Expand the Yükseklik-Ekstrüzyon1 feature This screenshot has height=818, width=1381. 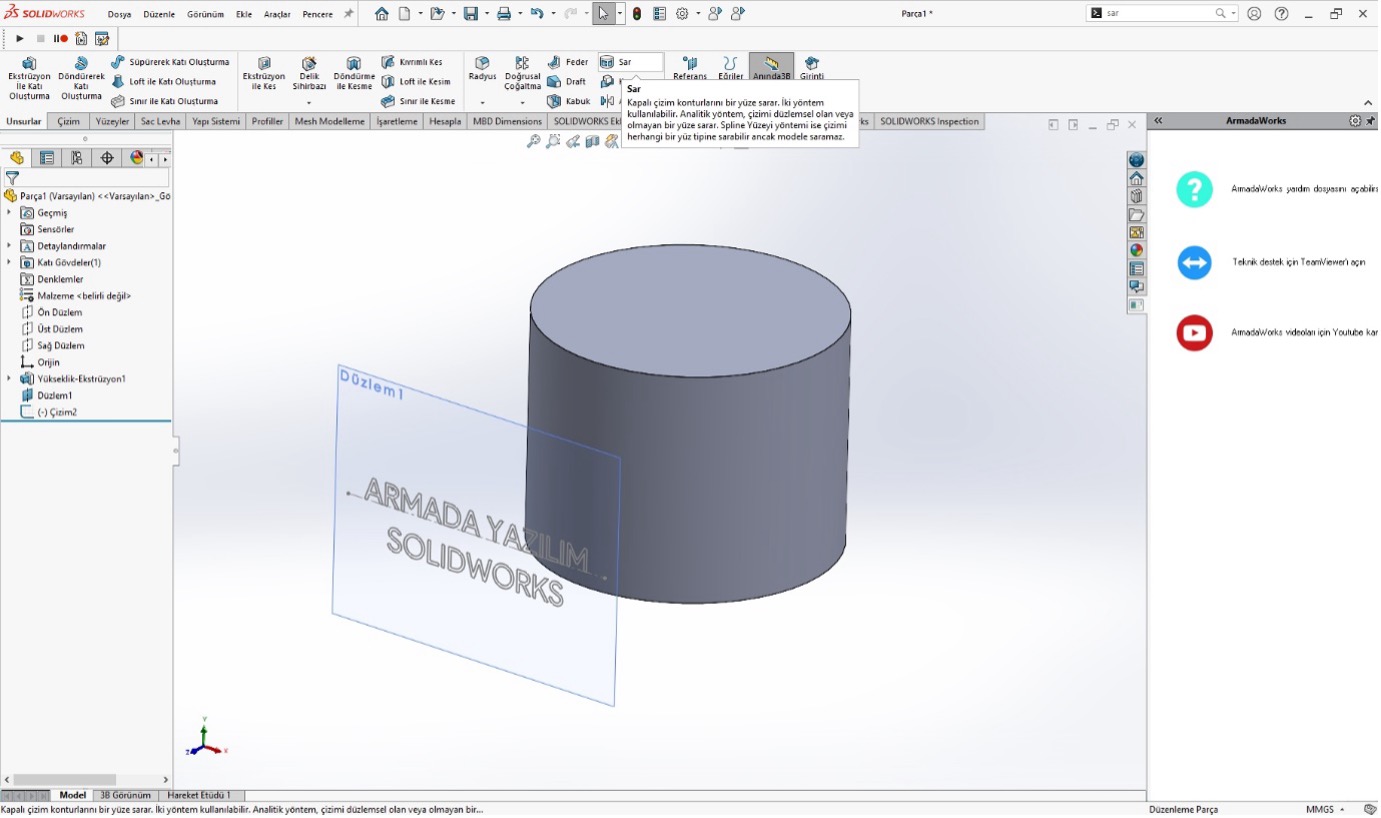click(x=10, y=379)
